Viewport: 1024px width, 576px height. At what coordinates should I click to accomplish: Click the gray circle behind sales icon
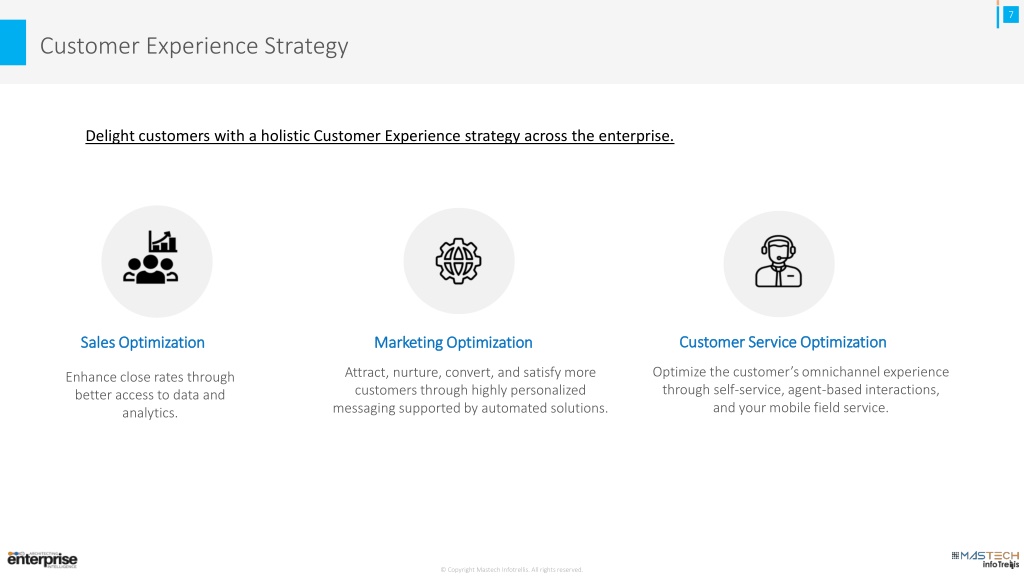[157, 261]
